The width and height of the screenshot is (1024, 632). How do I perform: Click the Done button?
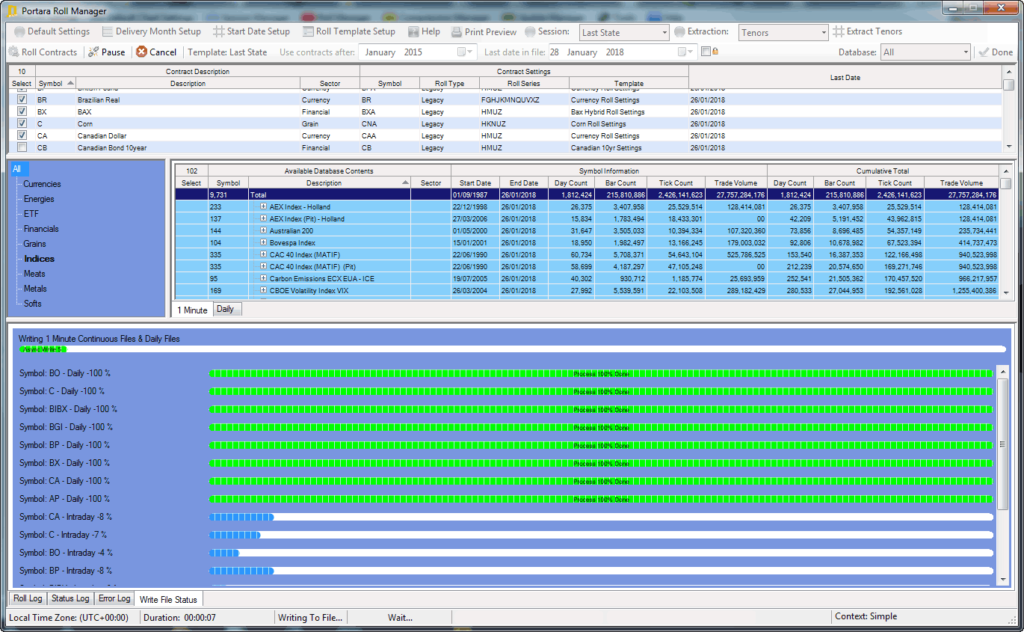(995, 52)
